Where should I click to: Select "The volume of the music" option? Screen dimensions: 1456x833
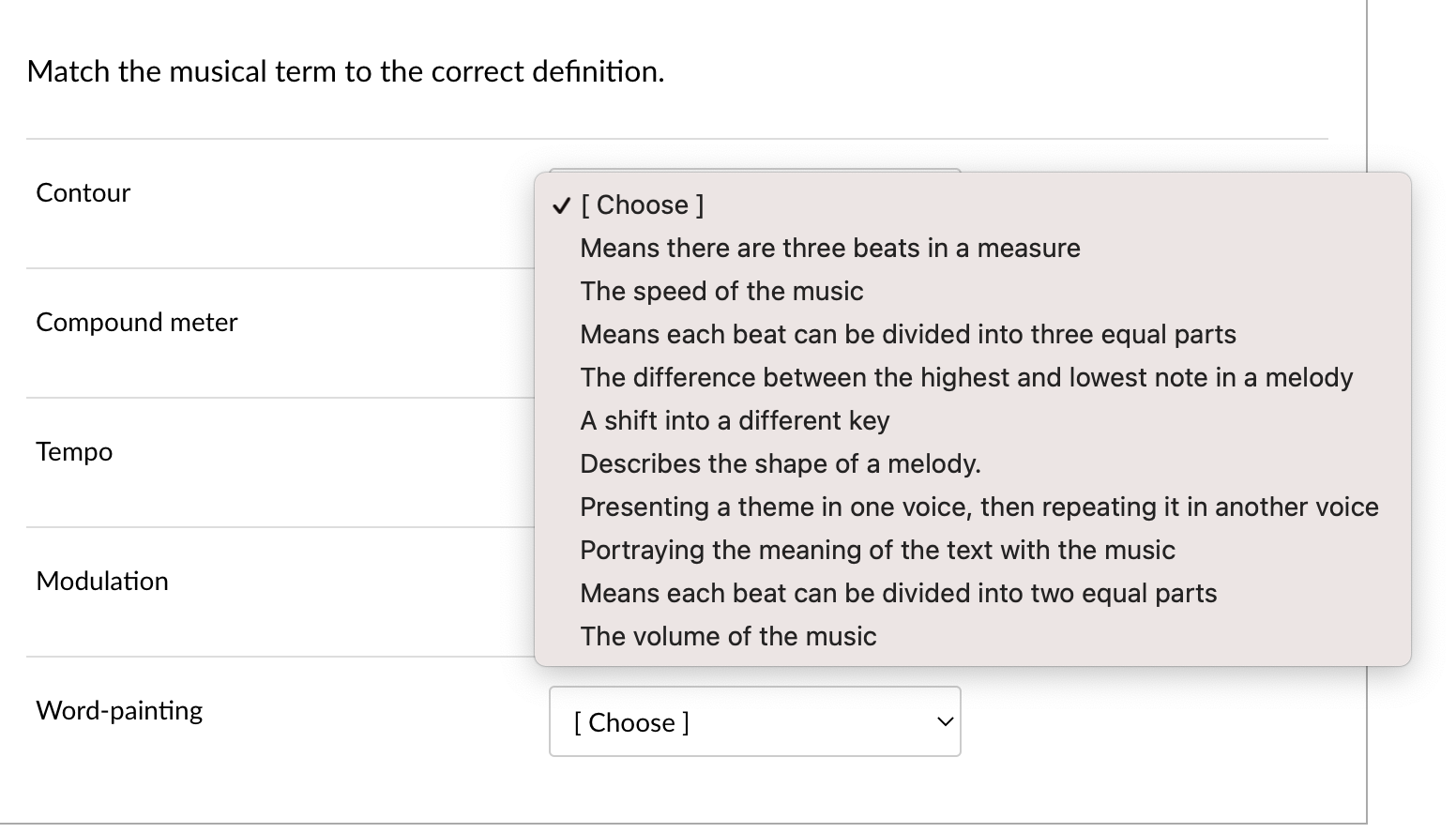pos(728,636)
